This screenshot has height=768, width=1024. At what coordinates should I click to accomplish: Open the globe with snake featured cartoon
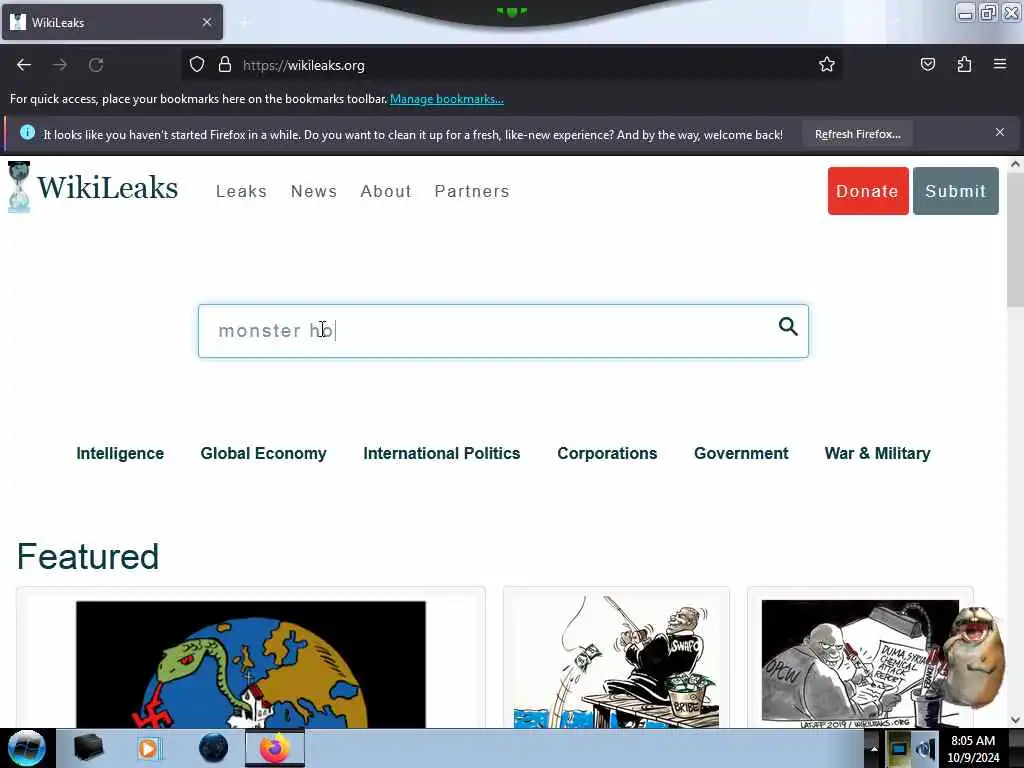point(251,664)
